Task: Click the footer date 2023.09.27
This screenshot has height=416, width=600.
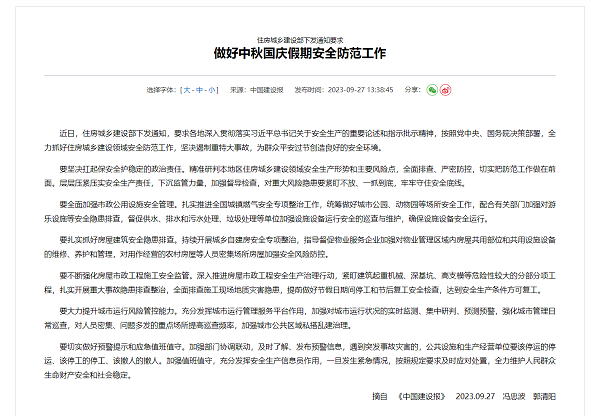Action: (x=475, y=396)
